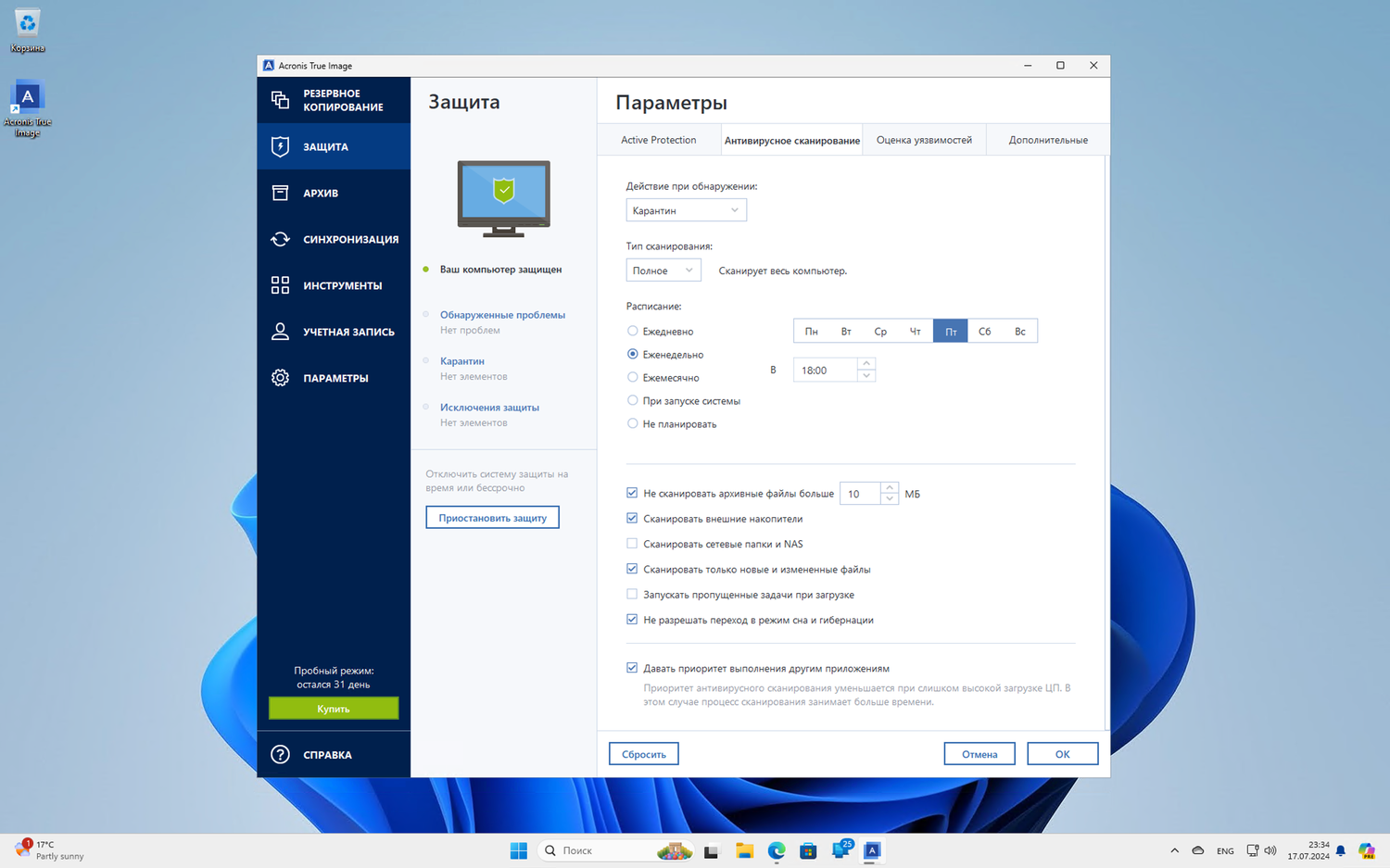1390x868 pixels.
Task: Open the Резервное копирование section in the sidebar
Action: tap(334, 100)
